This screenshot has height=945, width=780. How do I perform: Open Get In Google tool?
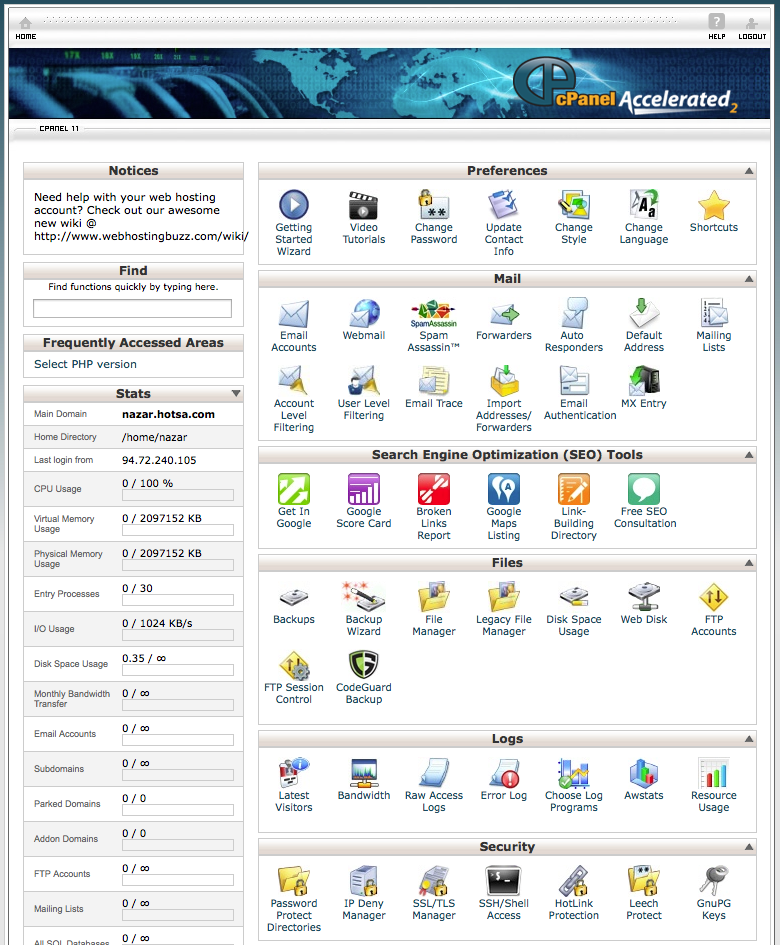[294, 489]
